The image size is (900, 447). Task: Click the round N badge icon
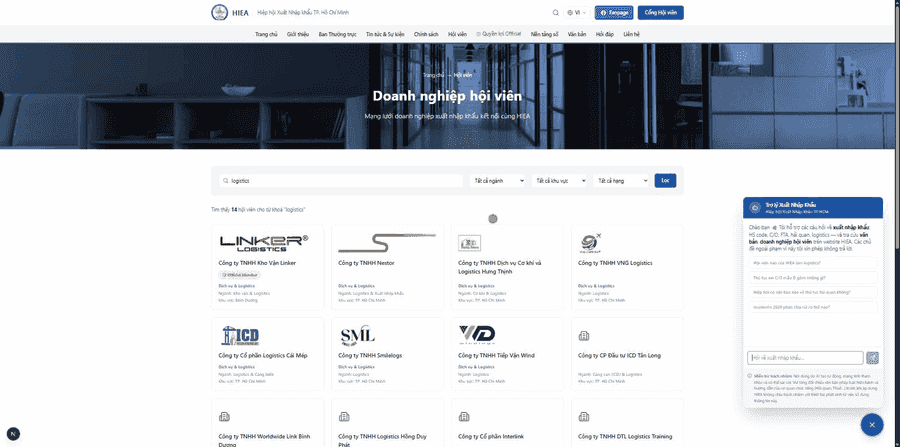(x=13, y=434)
